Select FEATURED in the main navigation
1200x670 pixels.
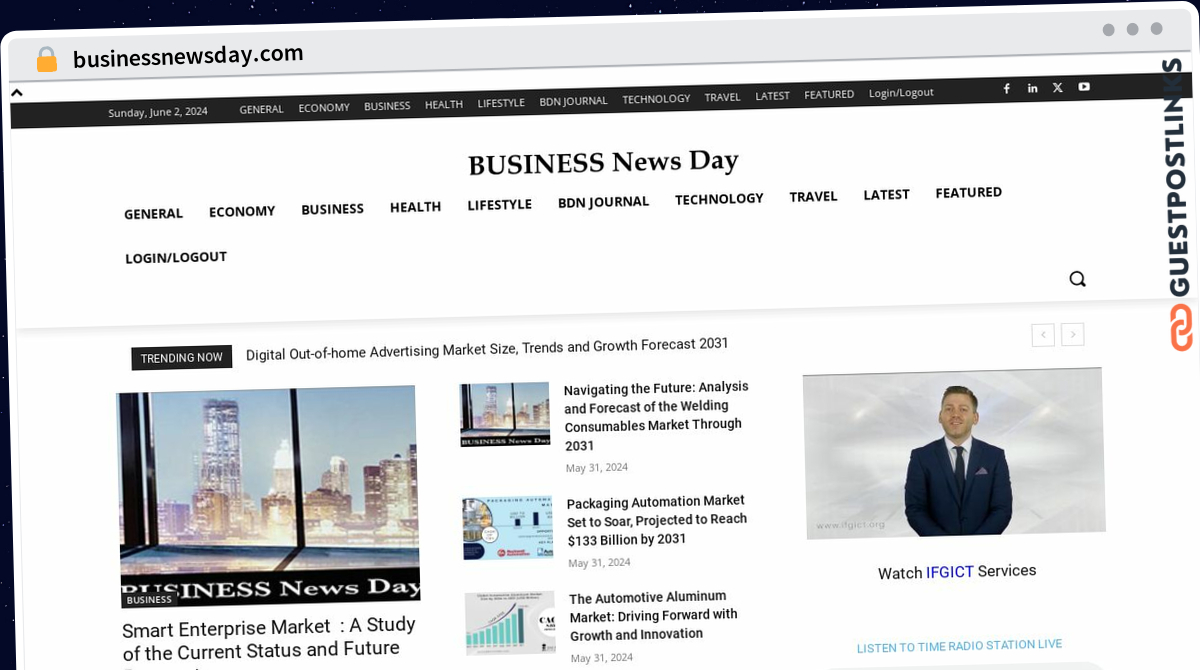point(968,193)
